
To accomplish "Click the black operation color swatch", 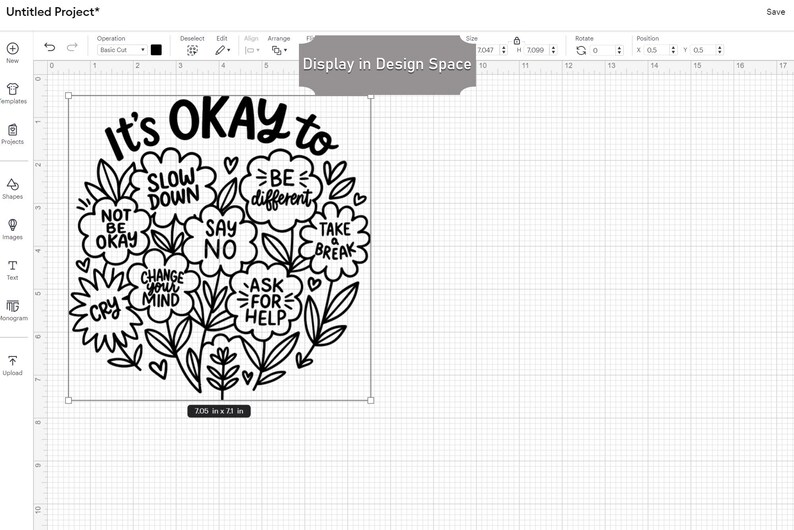I will [156, 50].
